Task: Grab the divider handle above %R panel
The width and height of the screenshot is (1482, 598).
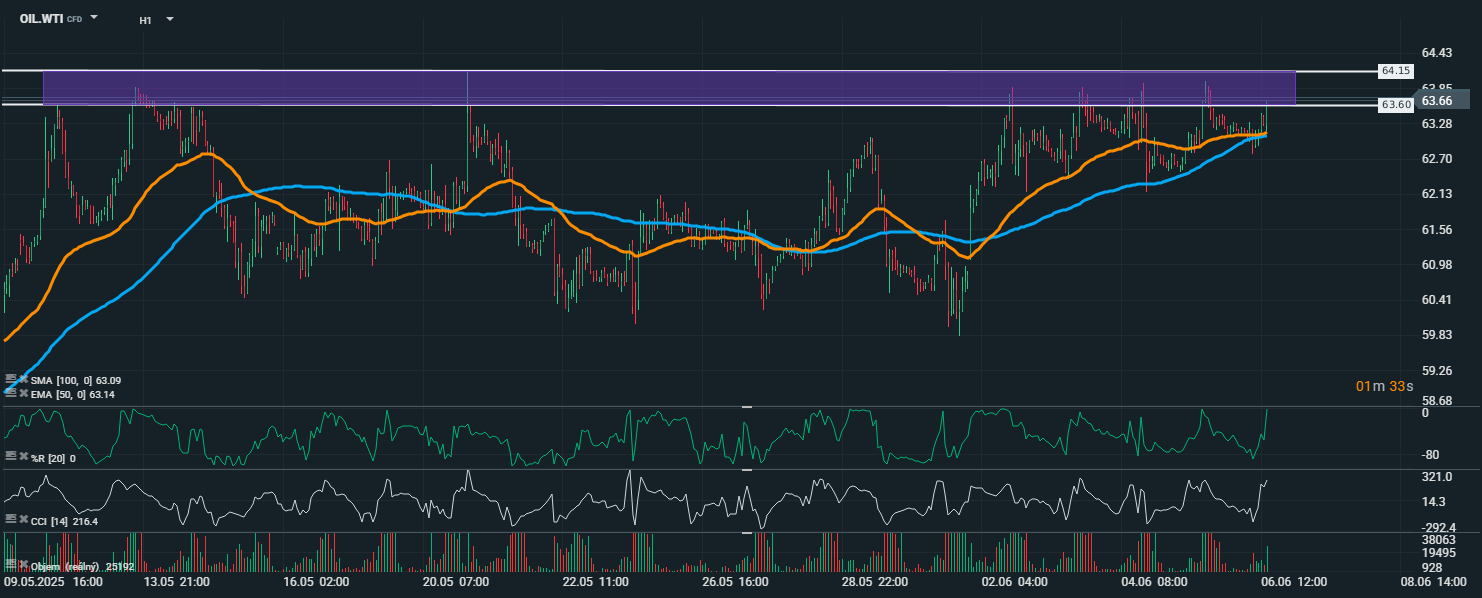Action: tap(746, 407)
